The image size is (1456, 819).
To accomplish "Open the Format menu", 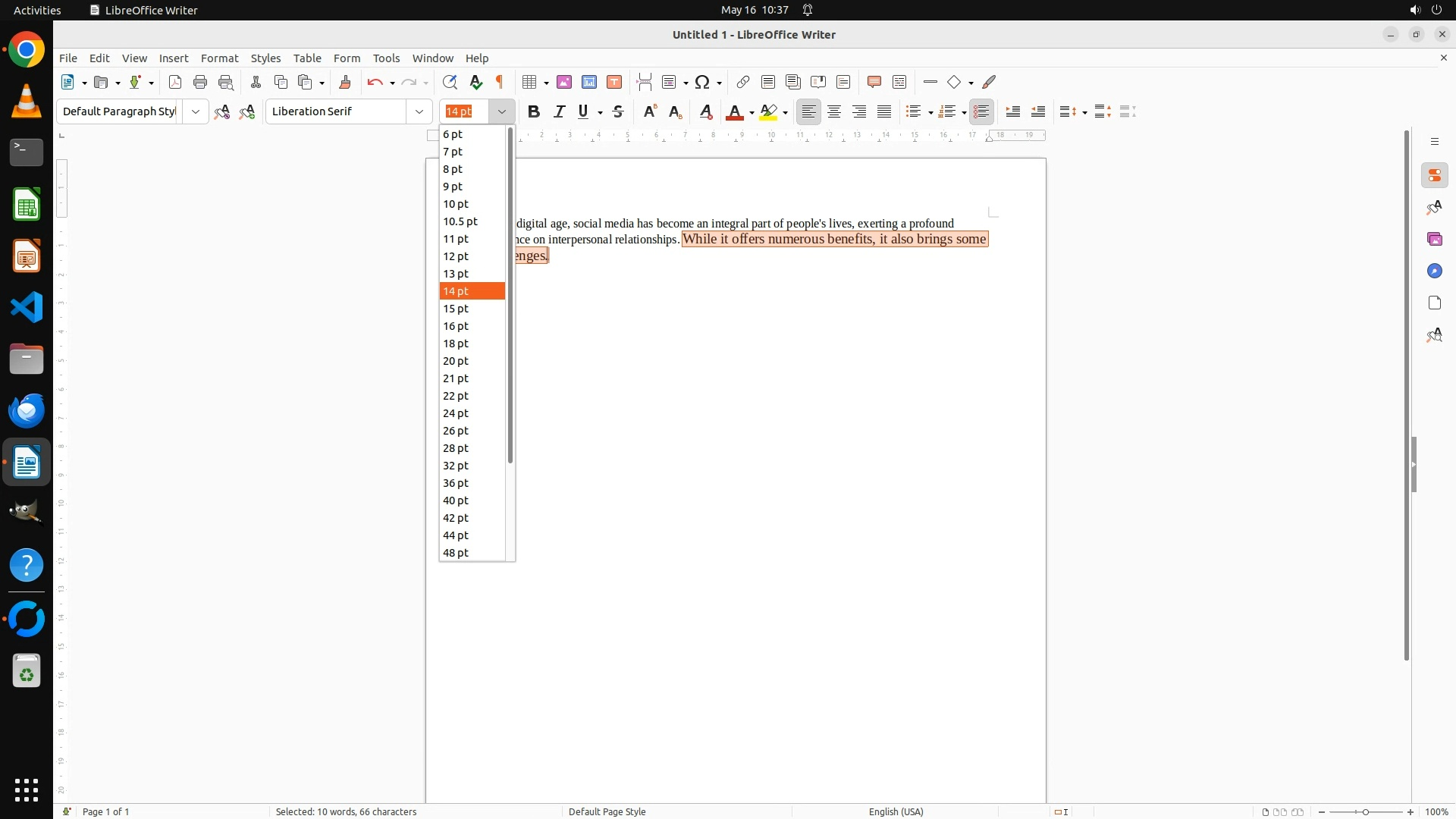I will pos(219,58).
